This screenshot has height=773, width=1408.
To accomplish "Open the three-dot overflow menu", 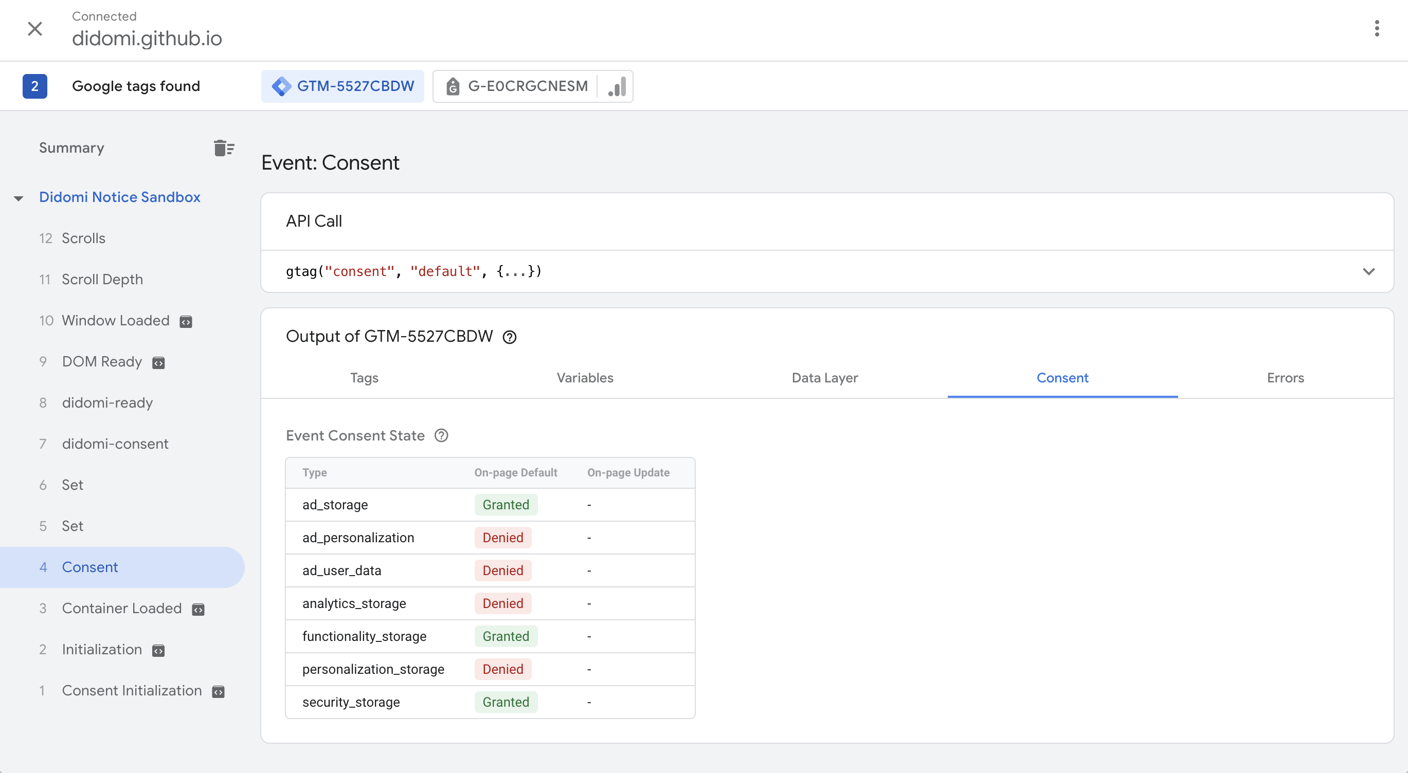I will coord(1377,28).
